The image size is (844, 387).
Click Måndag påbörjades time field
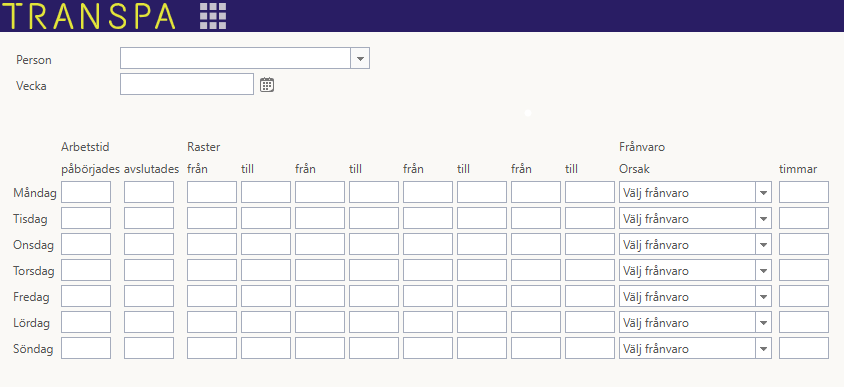86,192
